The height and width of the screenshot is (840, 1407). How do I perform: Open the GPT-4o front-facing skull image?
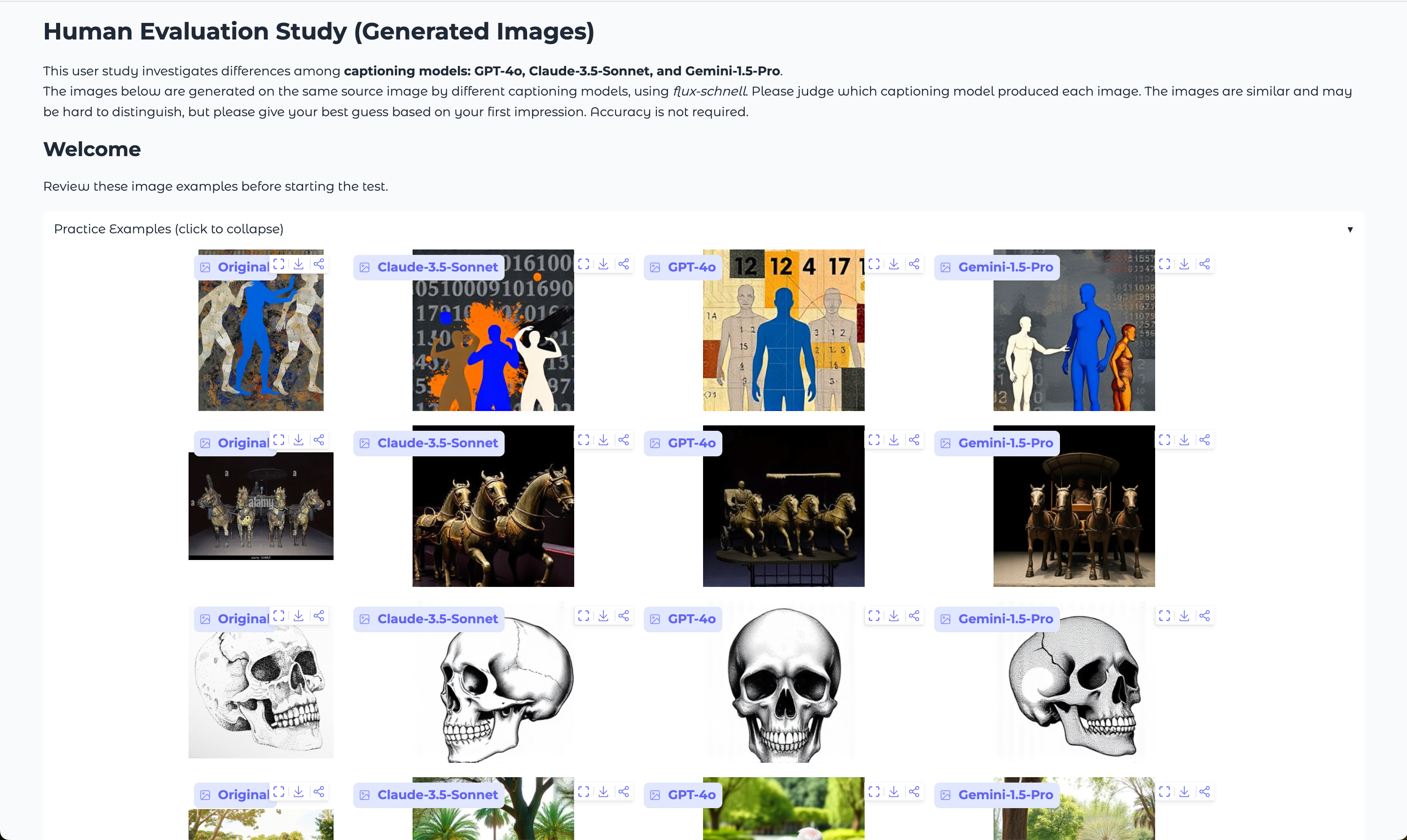pyautogui.click(x=783, y=691)
